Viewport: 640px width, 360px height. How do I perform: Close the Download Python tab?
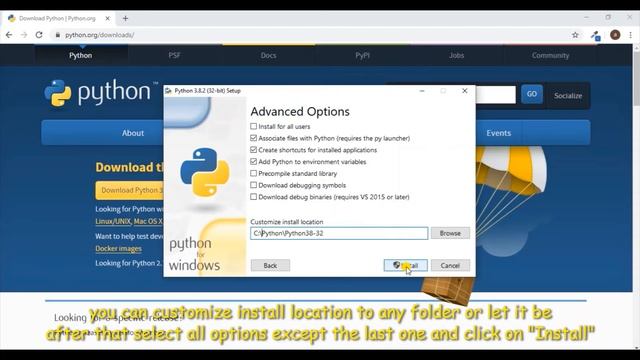click(108, 18)
